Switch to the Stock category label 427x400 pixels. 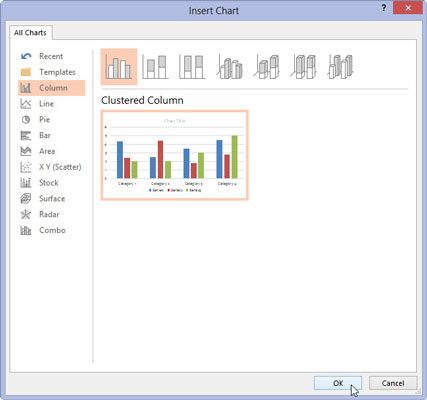[49, 183]
